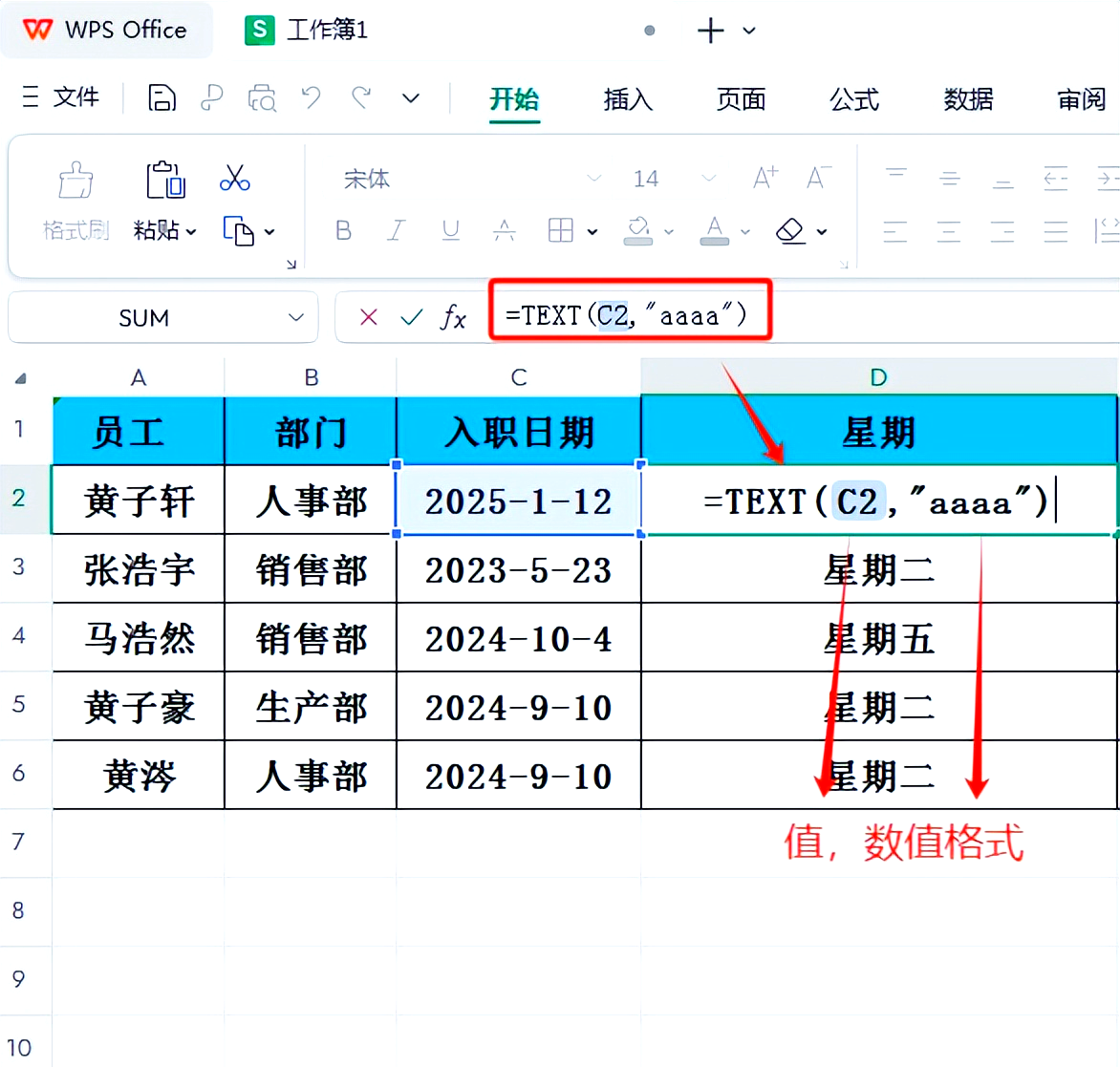Image resolution: width=1120 pixels, height=1067 pixels.
Task: Click the cell borders icon
Action: [561, 230]
